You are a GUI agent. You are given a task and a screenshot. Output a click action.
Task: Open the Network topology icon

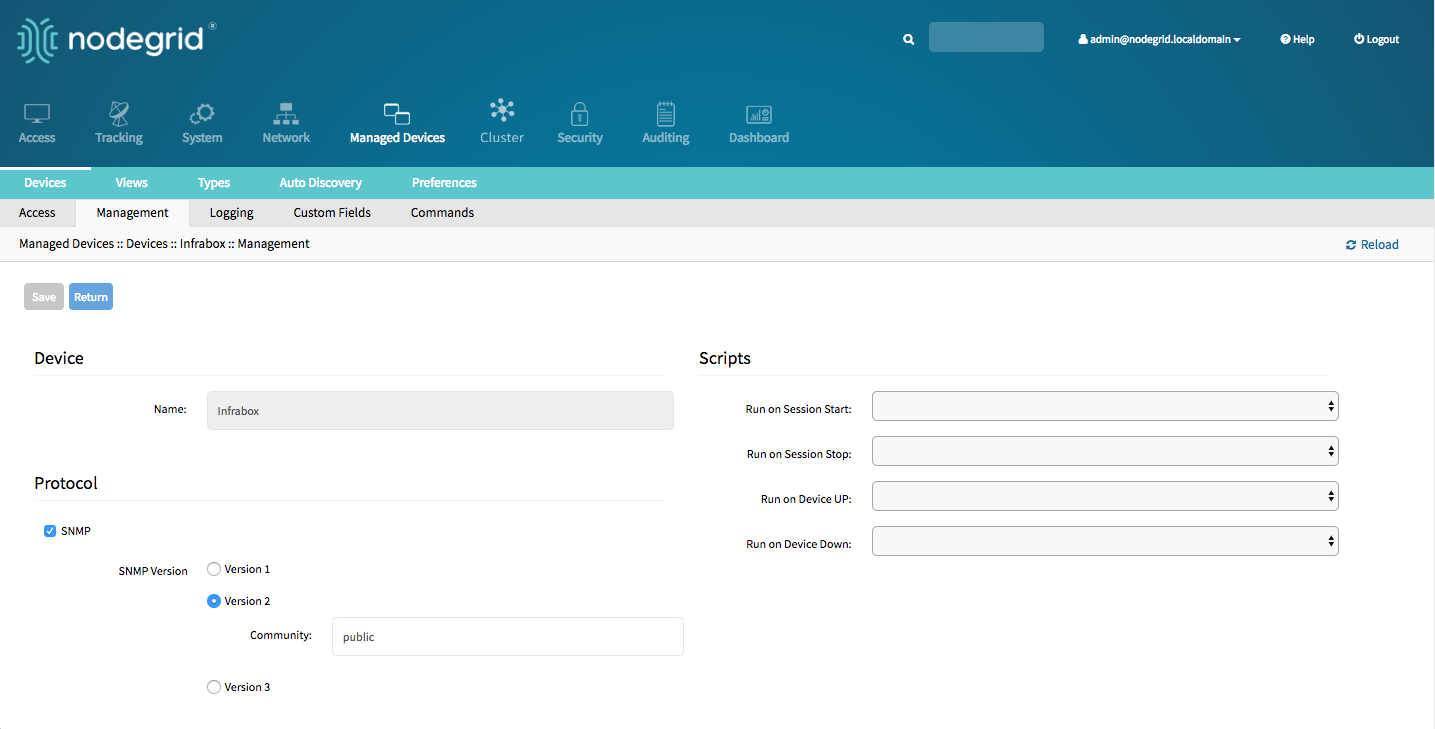(286, 113)
